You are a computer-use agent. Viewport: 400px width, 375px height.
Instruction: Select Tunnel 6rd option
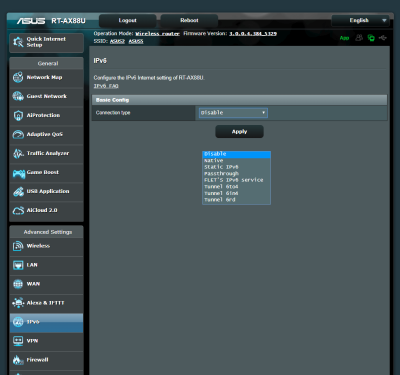236,200
